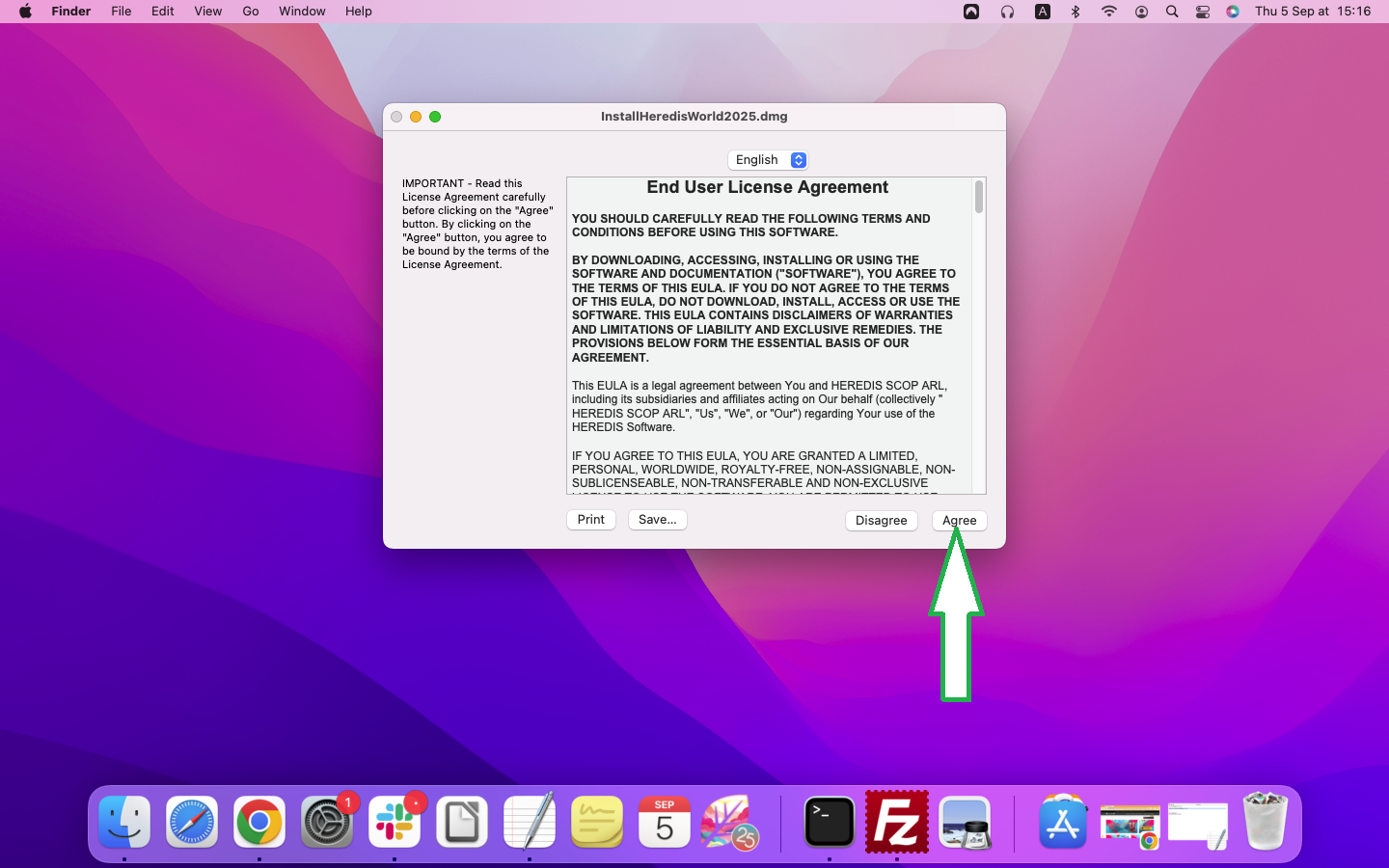
Task: Open App Store from the Dock
Action: tap(1062, 823)
